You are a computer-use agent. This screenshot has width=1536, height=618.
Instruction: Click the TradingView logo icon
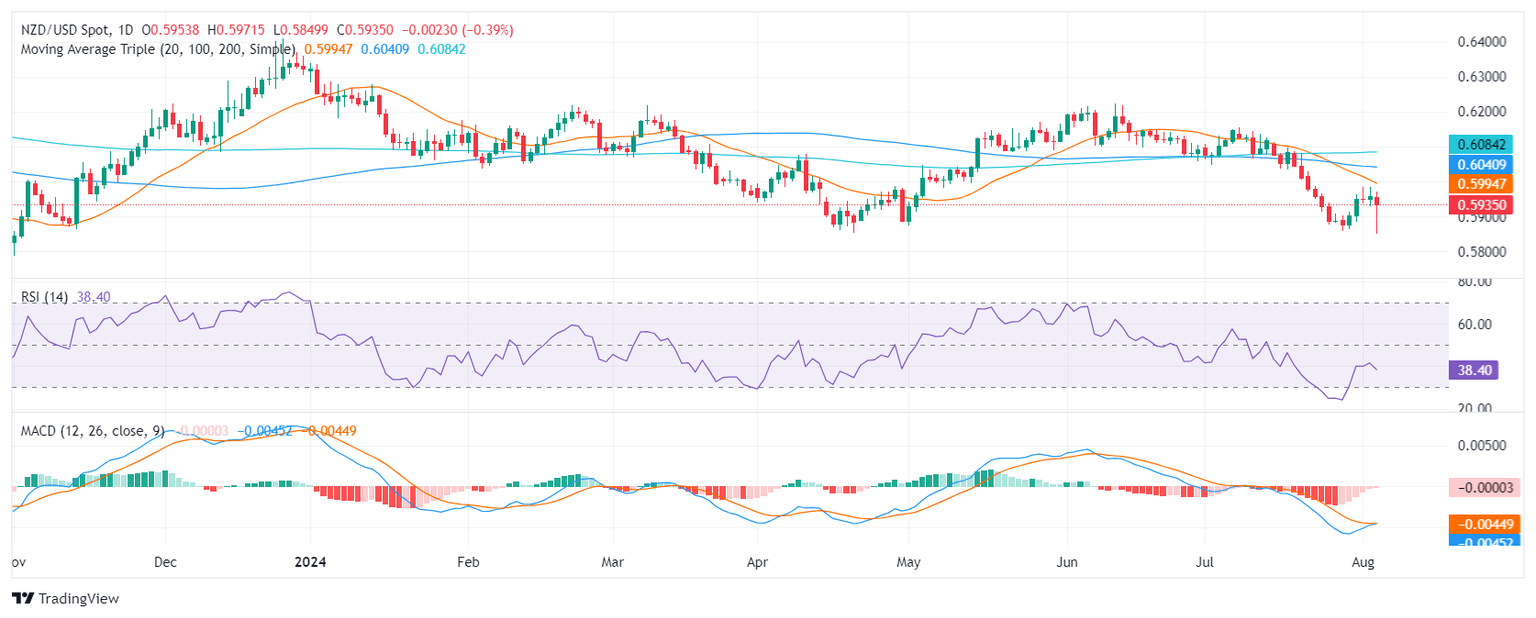pos(22,598)
